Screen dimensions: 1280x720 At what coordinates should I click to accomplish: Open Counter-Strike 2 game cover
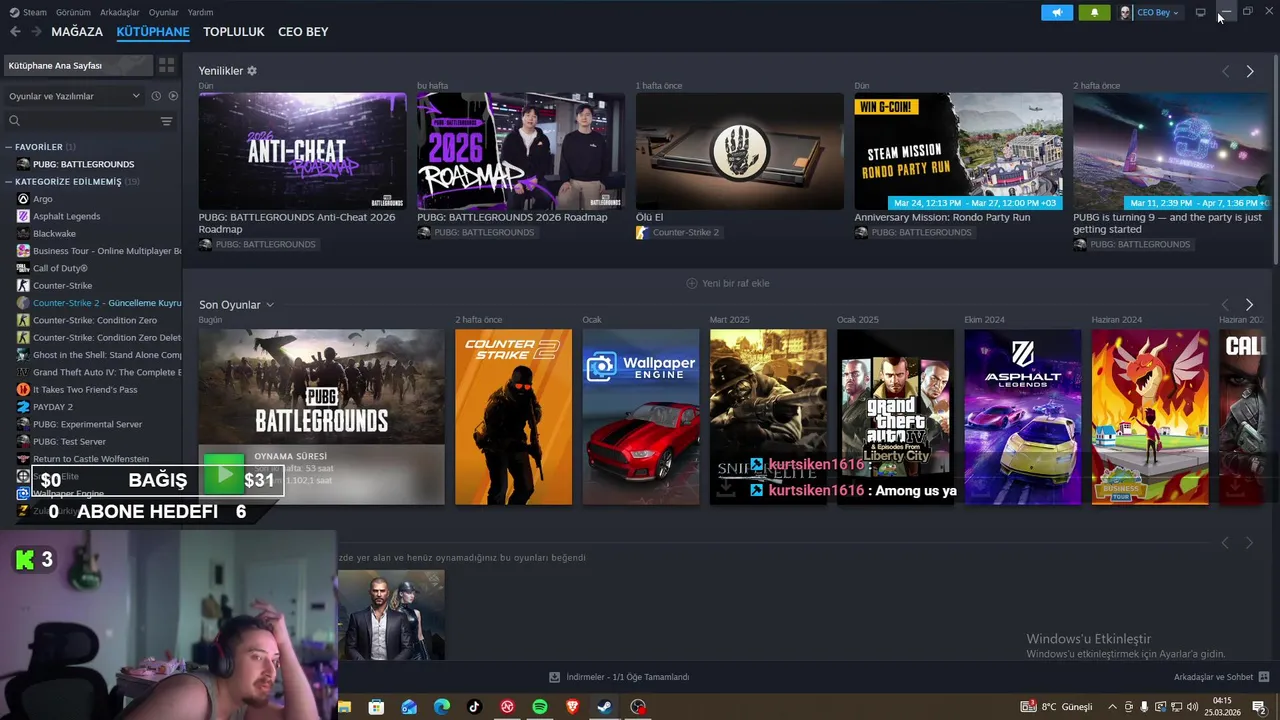coord(513,417)
